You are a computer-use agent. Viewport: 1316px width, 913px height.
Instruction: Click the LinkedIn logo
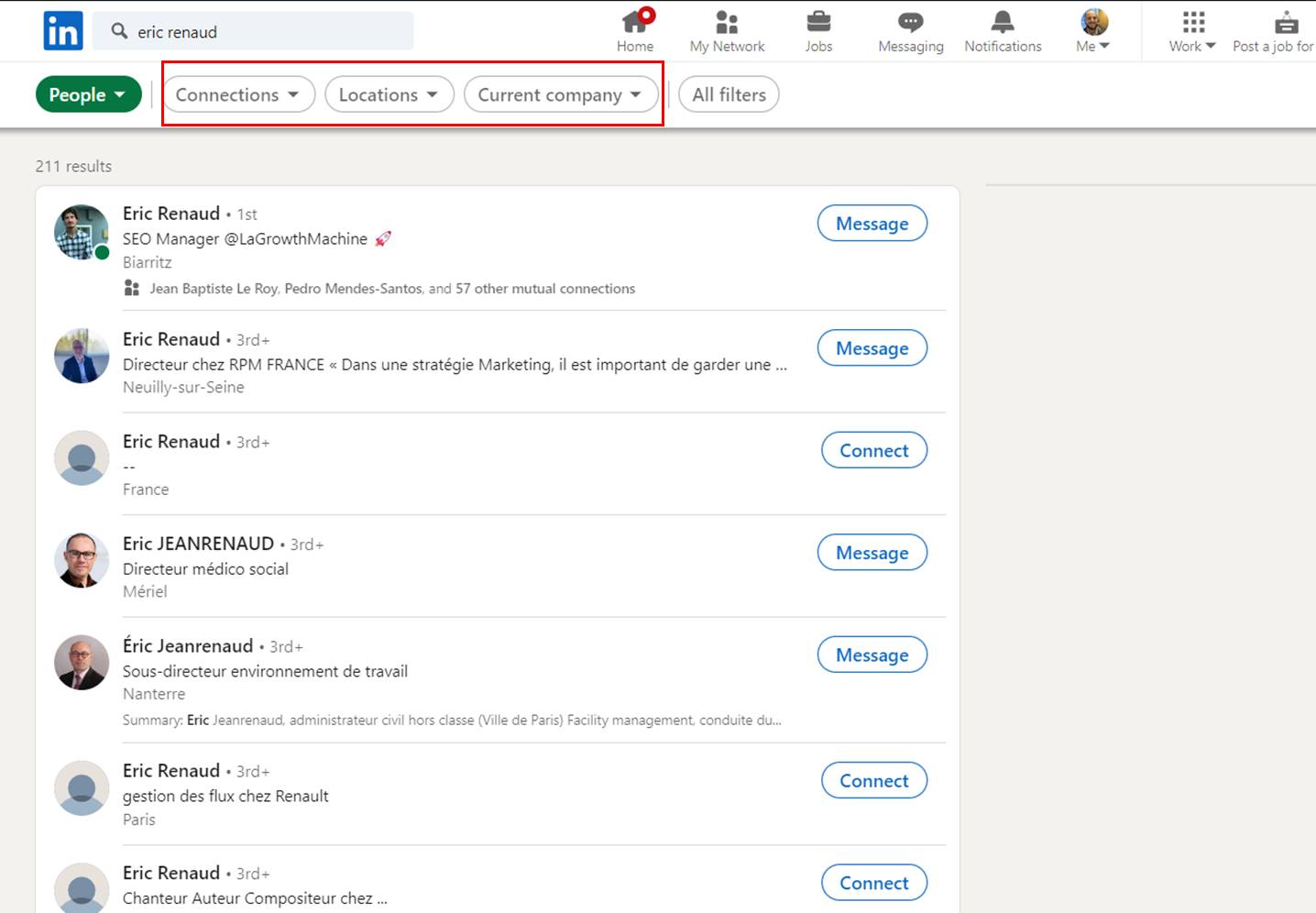pos(62,29)
